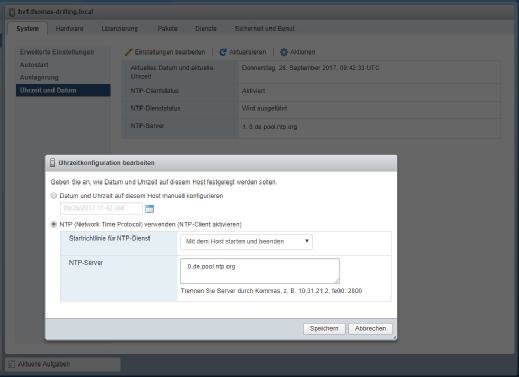Screen dimensions: 519x377
Task: Open the Aktionen gear icon
Action: 284,52
